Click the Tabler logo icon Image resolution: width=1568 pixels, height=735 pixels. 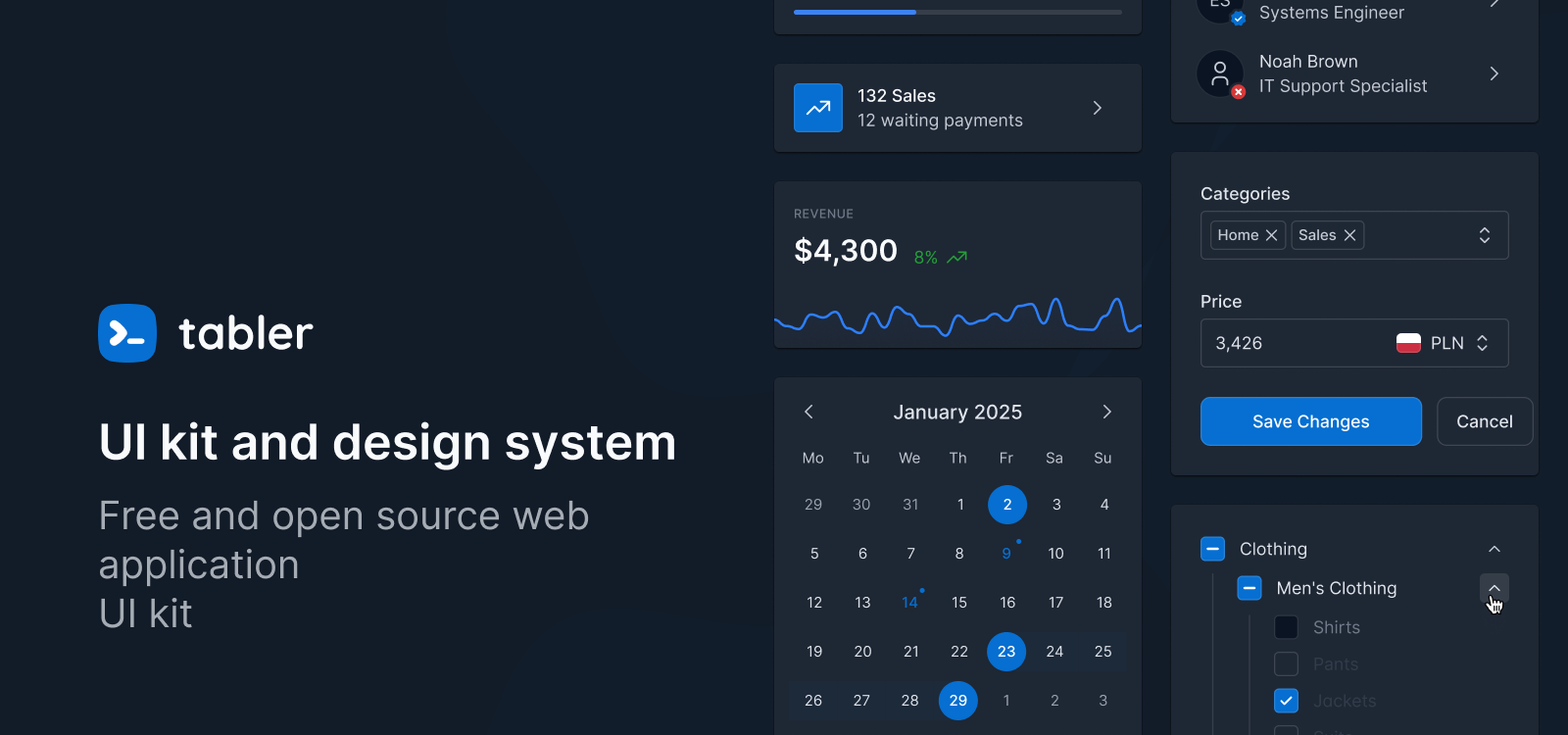[127, 333]
